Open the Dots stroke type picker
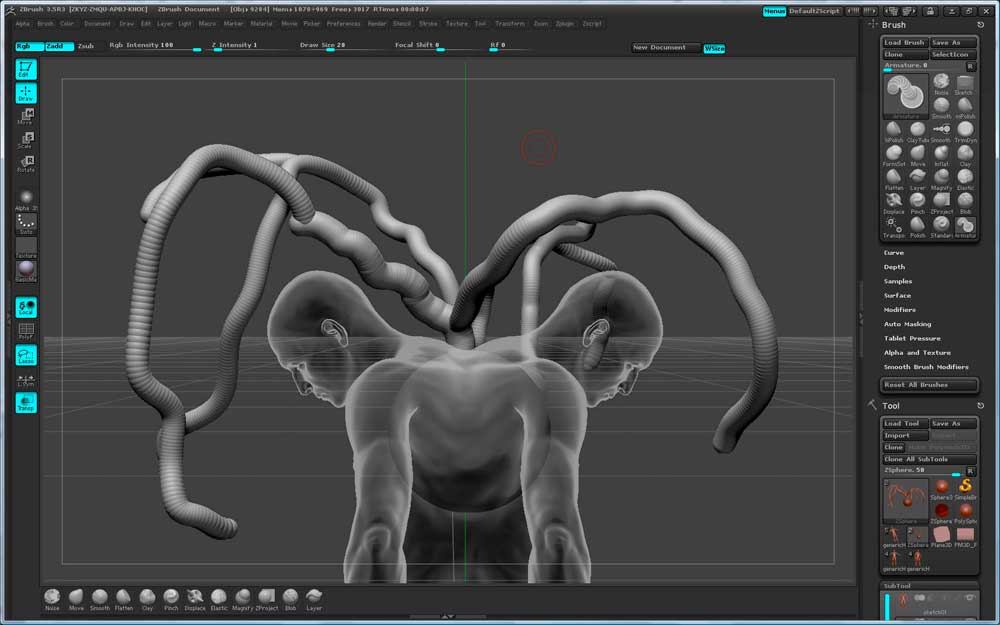The height and width of the screenshot is (625, 1000). [26, 224]
